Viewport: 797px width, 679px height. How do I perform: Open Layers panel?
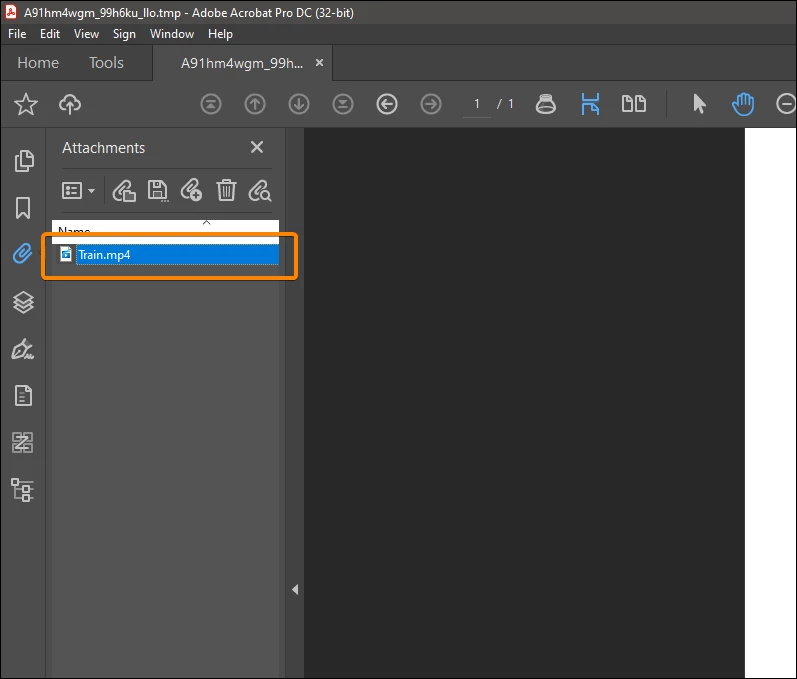coord(23,302)
